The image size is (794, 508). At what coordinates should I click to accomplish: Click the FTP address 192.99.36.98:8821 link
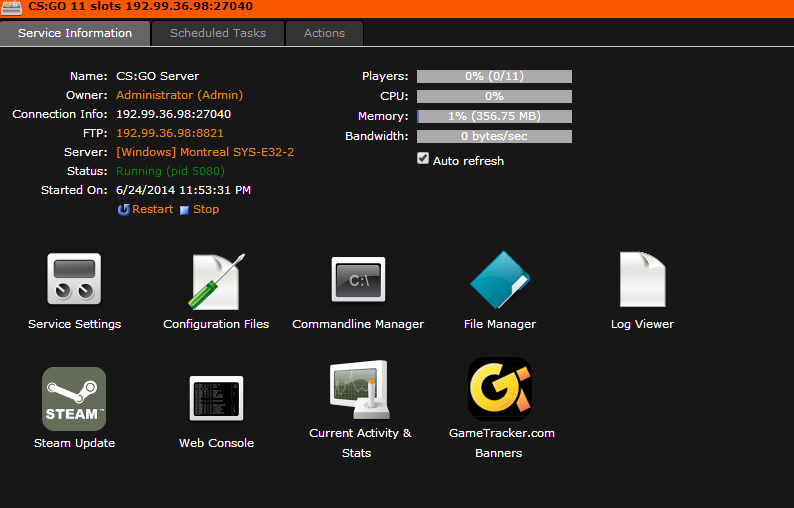click(170, 133)
